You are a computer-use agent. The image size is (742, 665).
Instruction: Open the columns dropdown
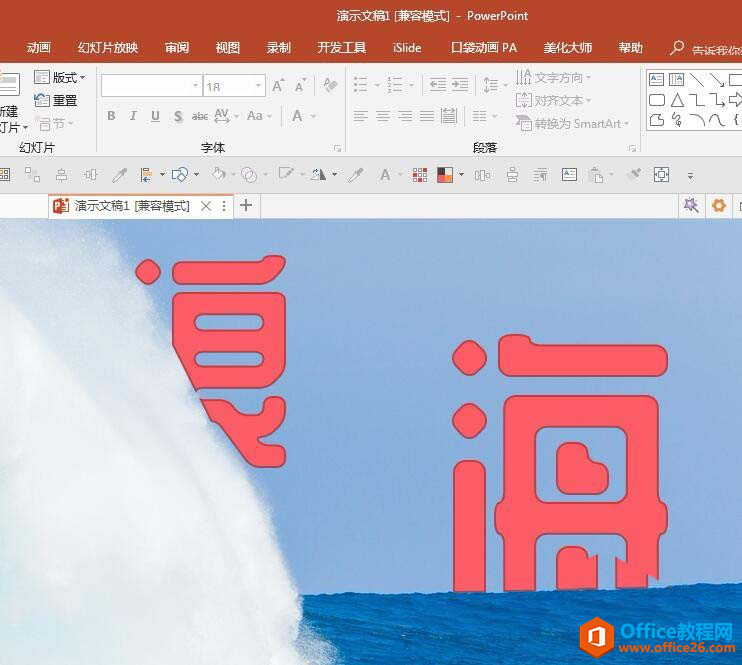coord(485,116)
